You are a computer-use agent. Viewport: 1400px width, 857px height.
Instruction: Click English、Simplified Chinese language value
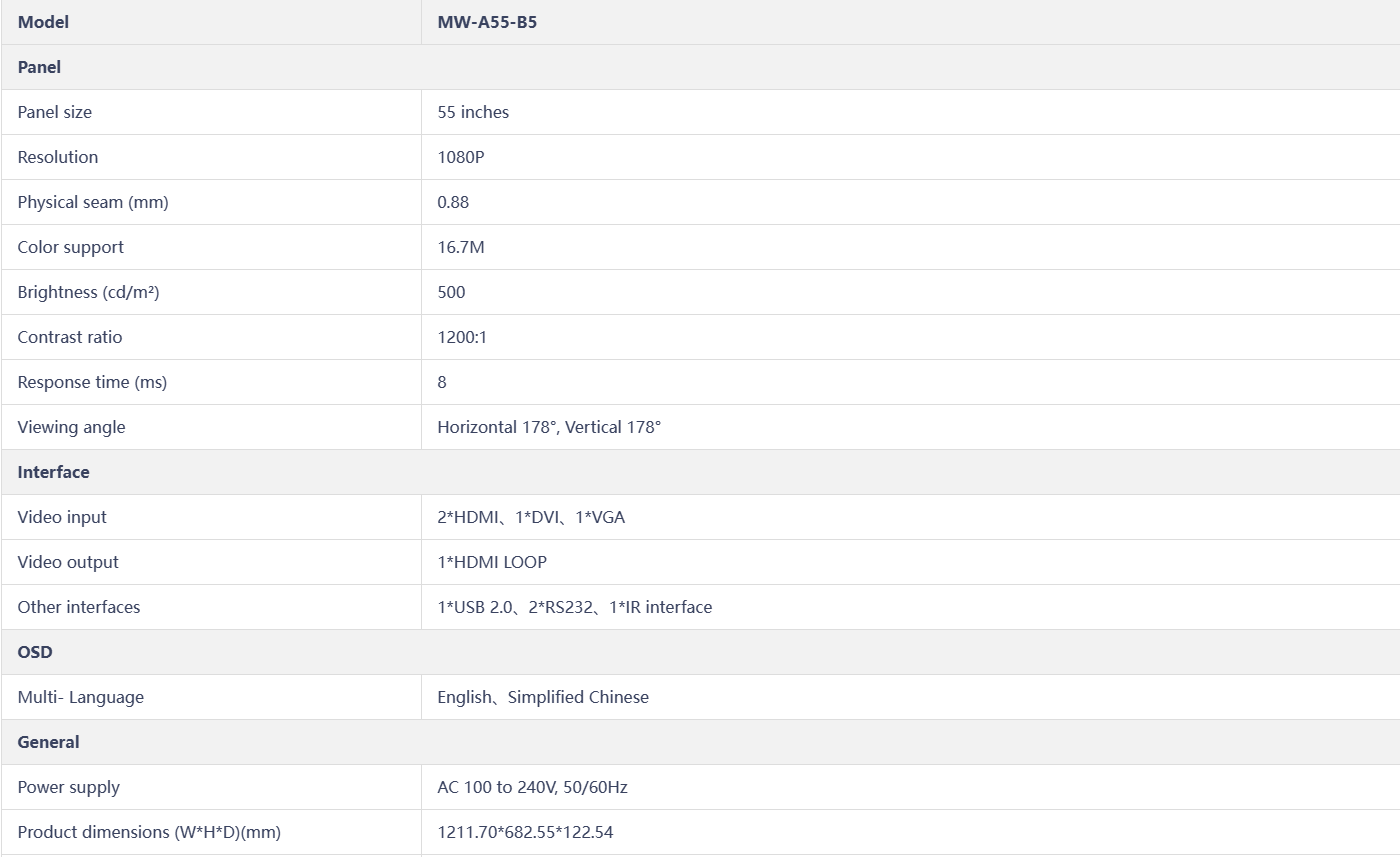tap(543, 697)
